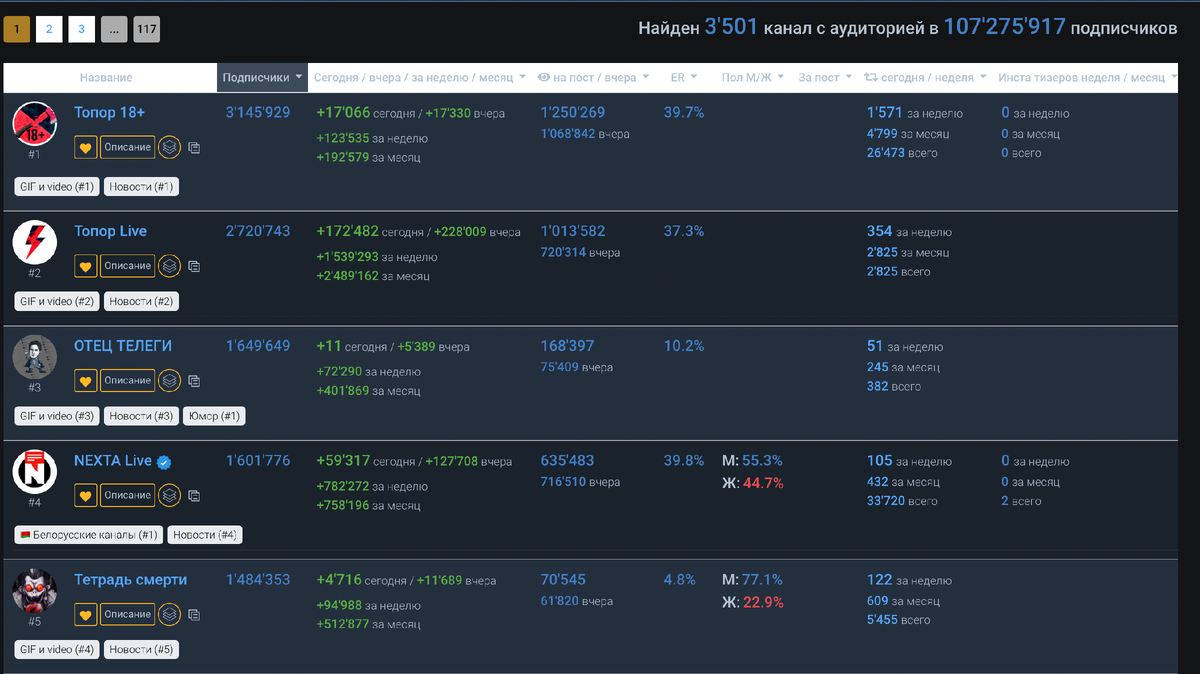
Task: Open Пол М/Ж column dropdown
Action: click(754, 77)
